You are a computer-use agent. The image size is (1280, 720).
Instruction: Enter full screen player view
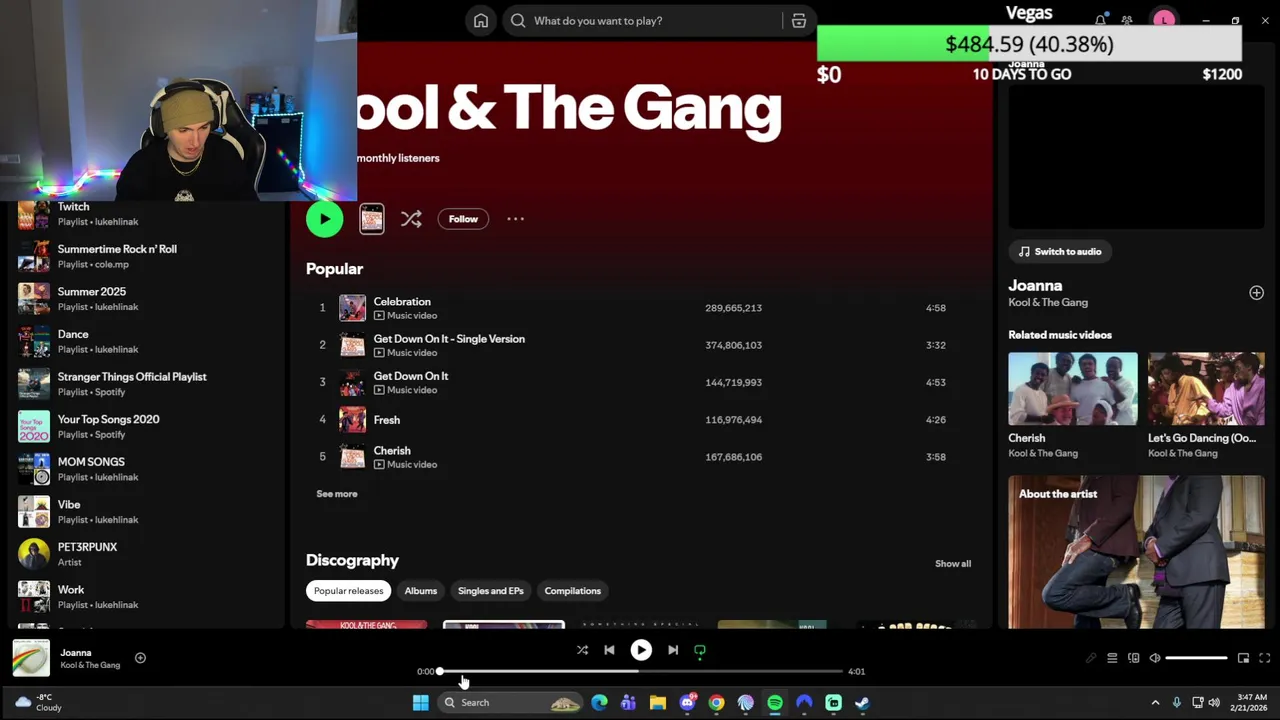[1264, 658]
